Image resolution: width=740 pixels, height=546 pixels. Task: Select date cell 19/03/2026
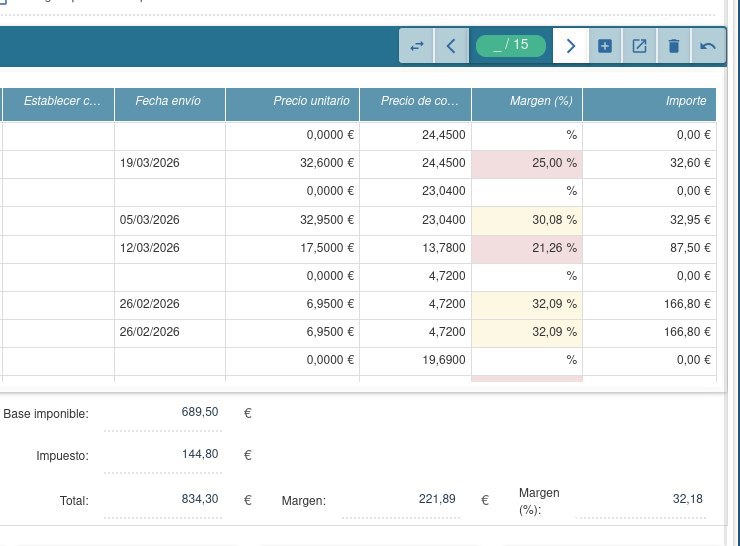point(170,163)
